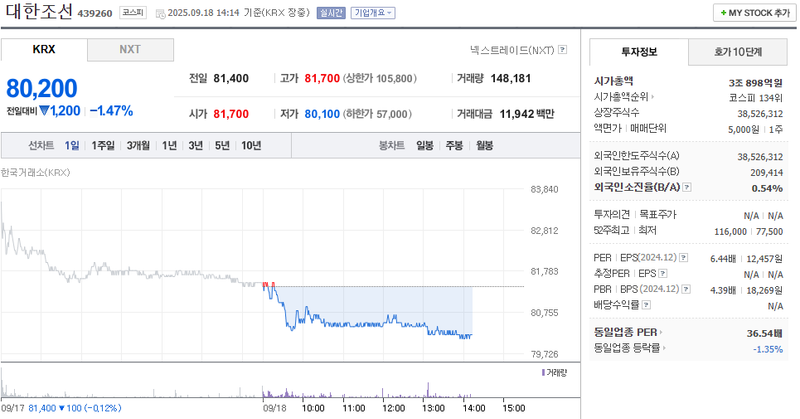Click the stock code 439260
Image resolution: width=800 pixels, height=419 pixels.
95,13
